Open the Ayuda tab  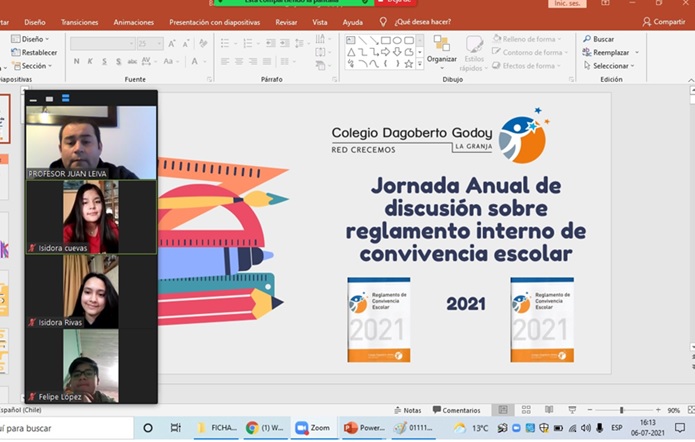coord(352,22)
